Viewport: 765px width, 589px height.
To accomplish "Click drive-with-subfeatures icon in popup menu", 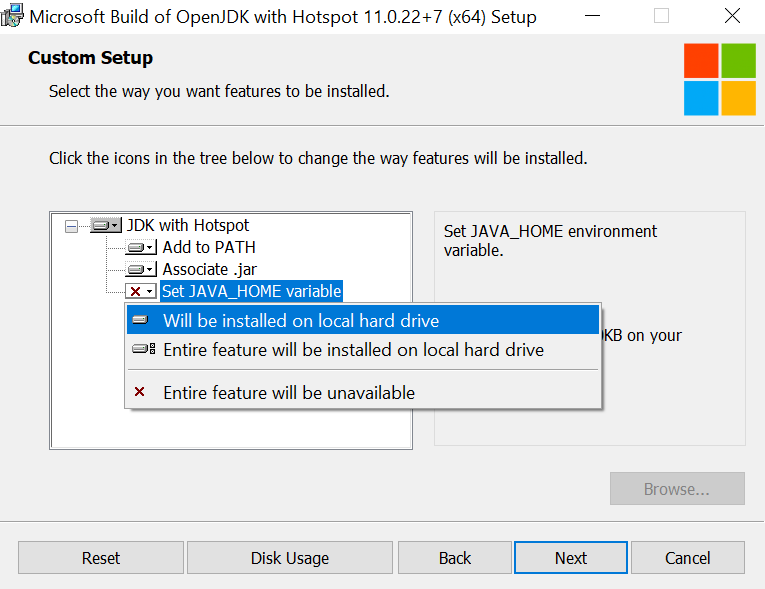I will tap(143, 349).
